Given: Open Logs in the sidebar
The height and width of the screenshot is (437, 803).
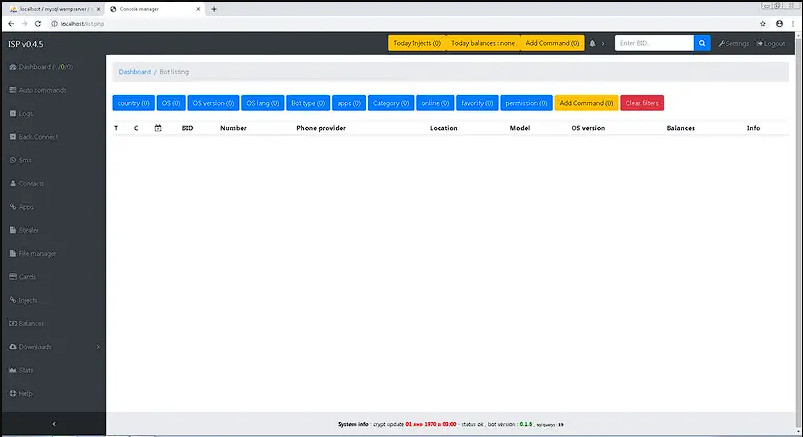Looking at the screenshot, I should (21, 114).
